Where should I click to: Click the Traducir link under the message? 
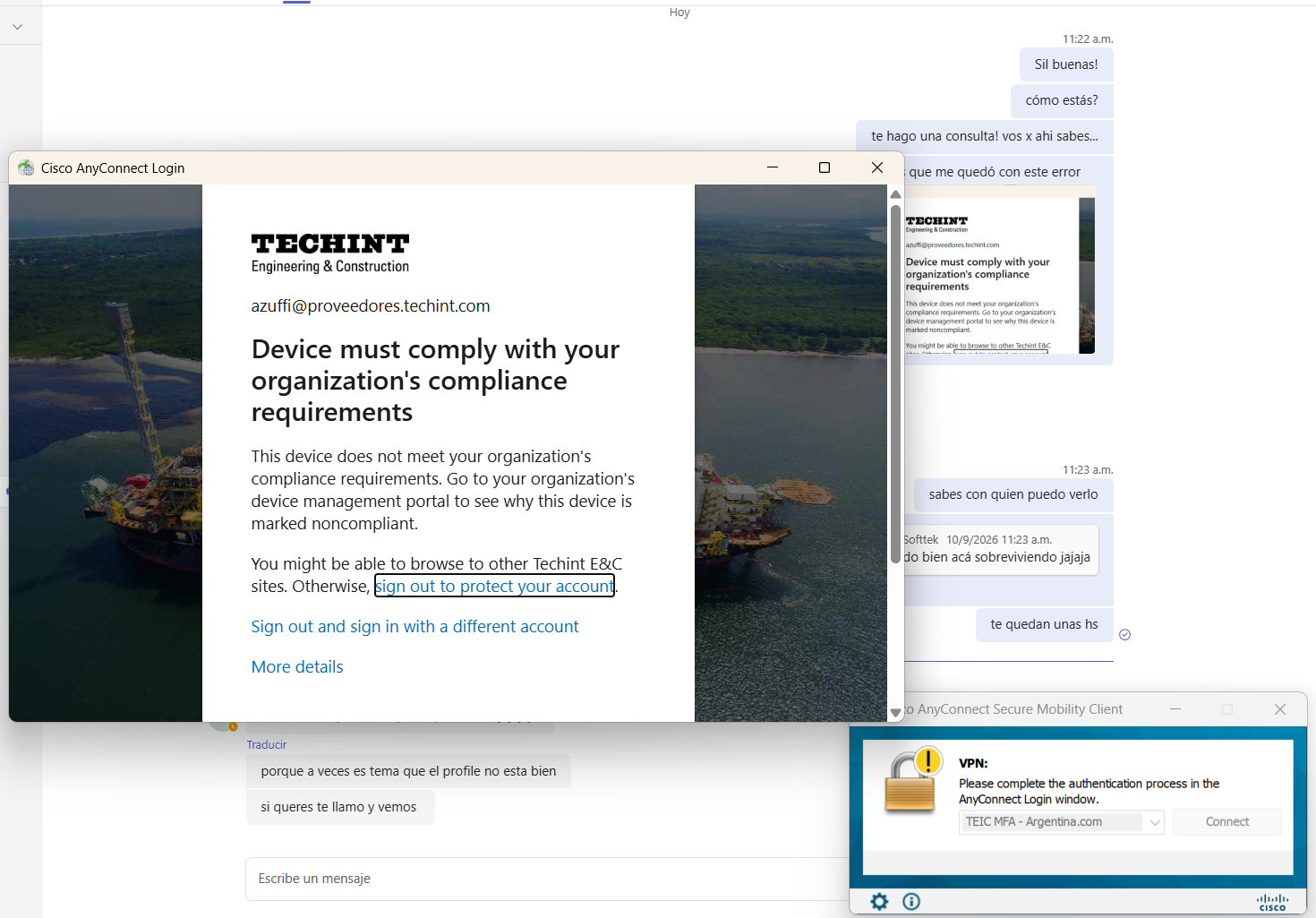click(267, 744)
